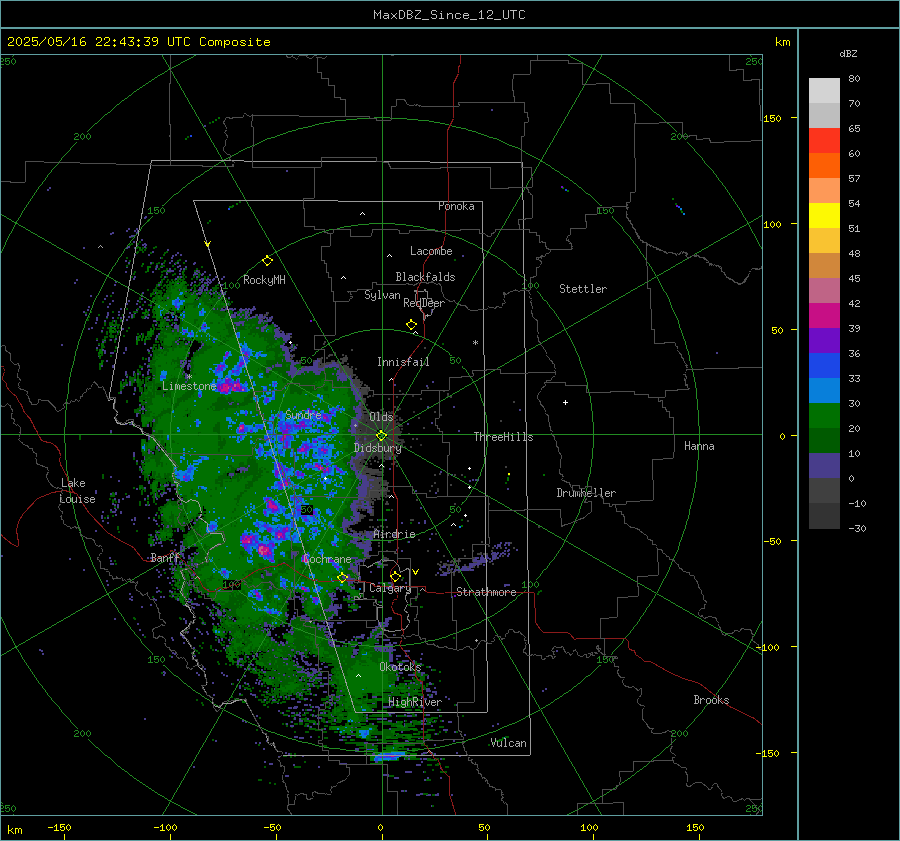The height and width of the screenshot is (841, 900).
Task: Click the red 65 dBZ legend color
Action: point(824,141)
